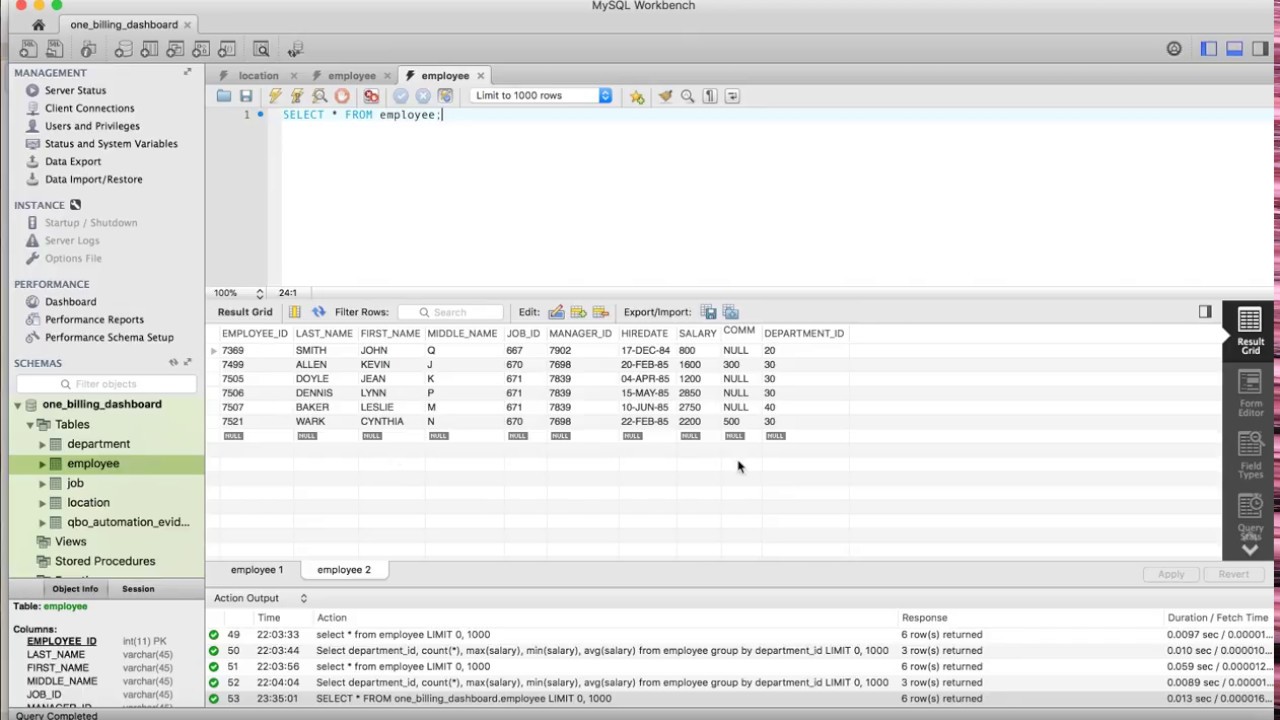Switch to the employee 1 result tab

(x=257, y=570)
